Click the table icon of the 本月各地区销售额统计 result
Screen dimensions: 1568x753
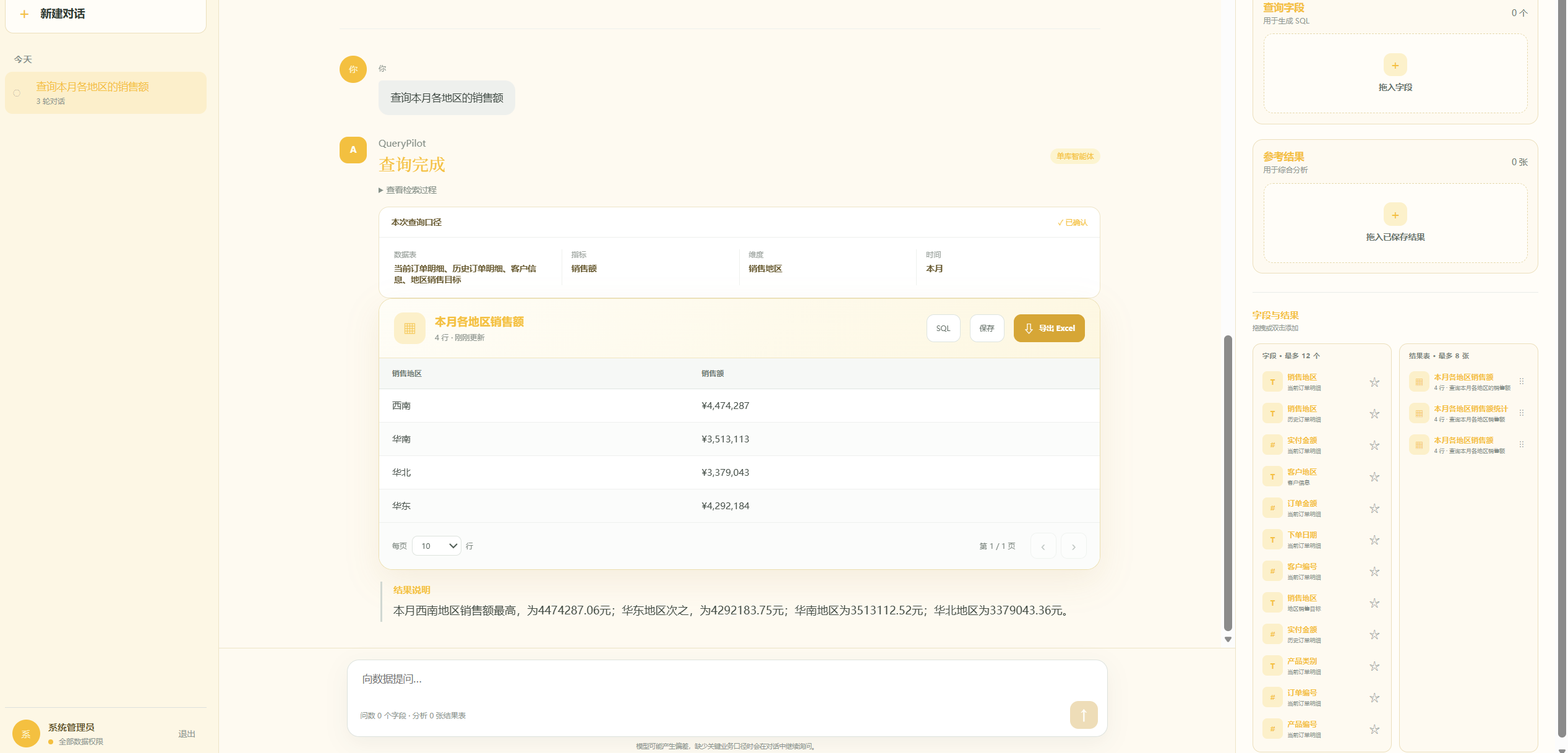coord(1419,413)
